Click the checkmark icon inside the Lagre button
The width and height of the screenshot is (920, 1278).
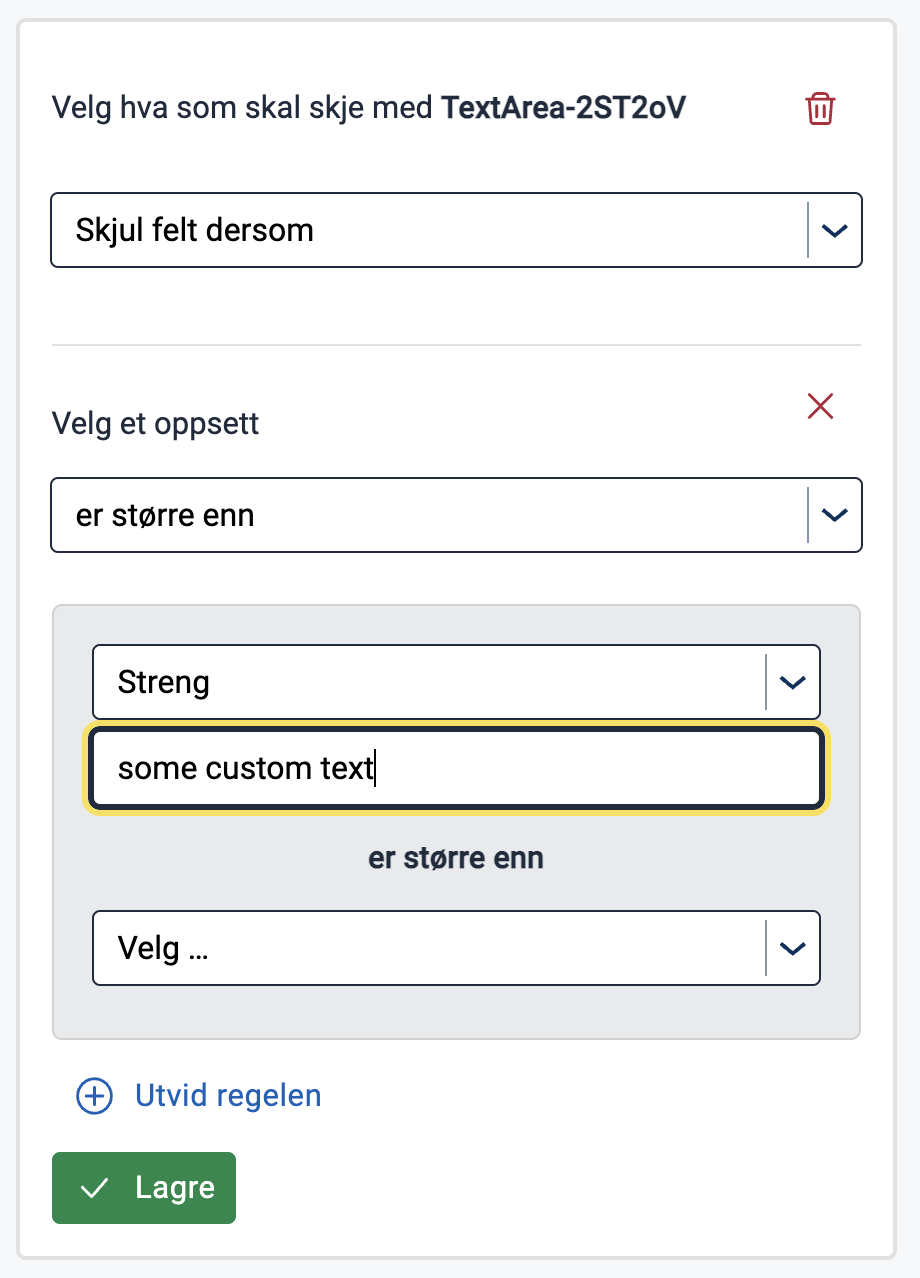[x=95, y=1188]
